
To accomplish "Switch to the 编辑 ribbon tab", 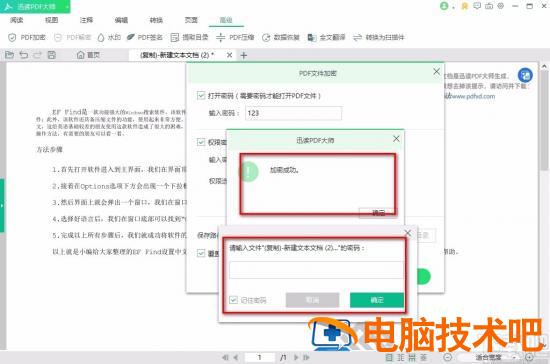I will point(121,20).
